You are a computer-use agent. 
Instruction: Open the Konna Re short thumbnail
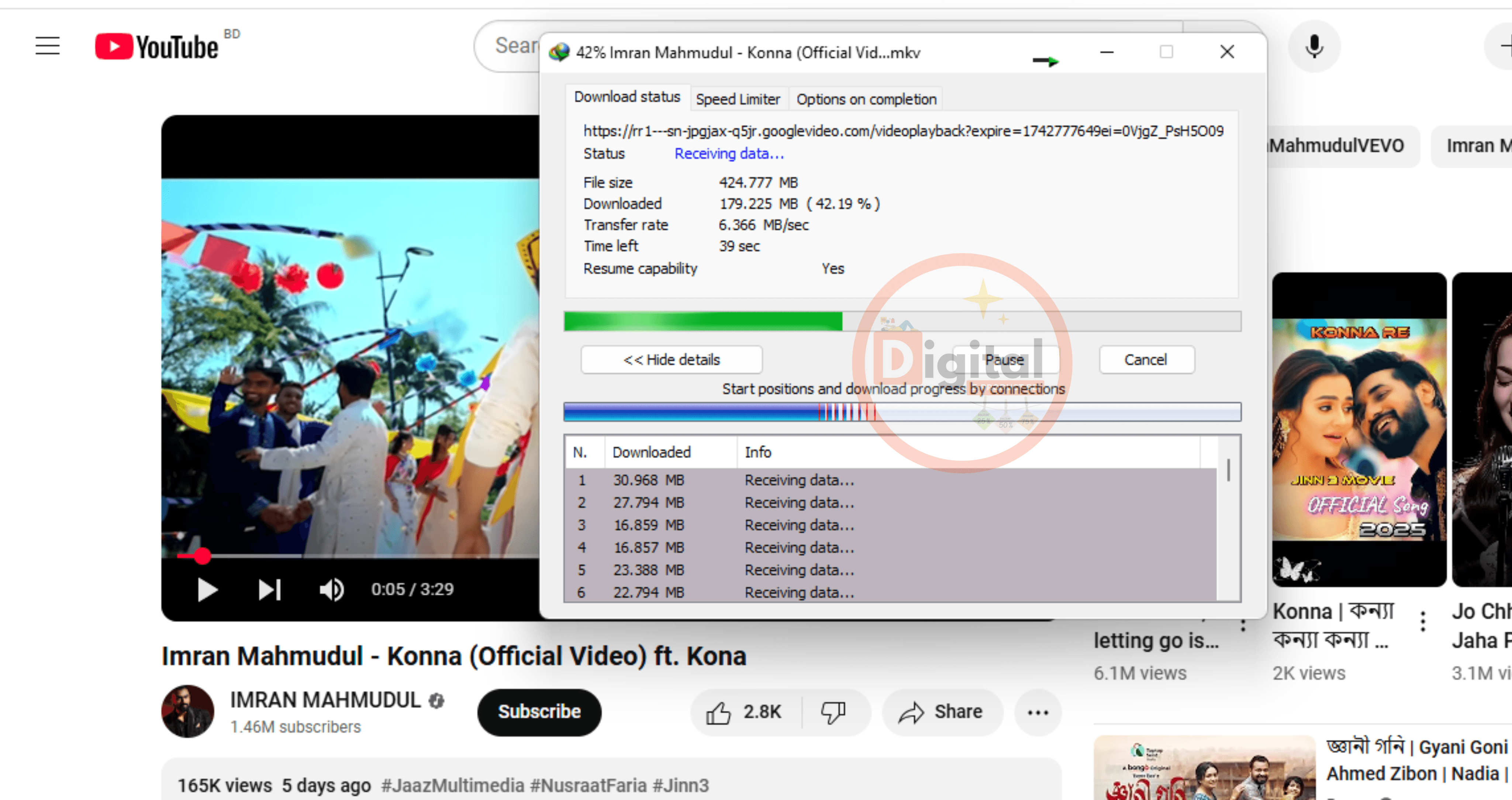click(x=1359, y=430)
